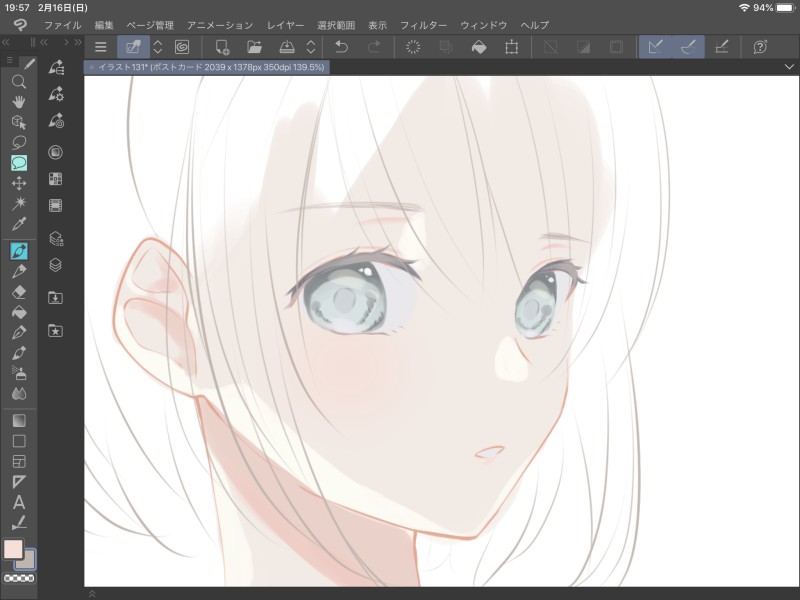The height and width of the screenshot is (600, 800).
Task: Toggle Snap to Ruler in command bar
Action: coord(655,47)
